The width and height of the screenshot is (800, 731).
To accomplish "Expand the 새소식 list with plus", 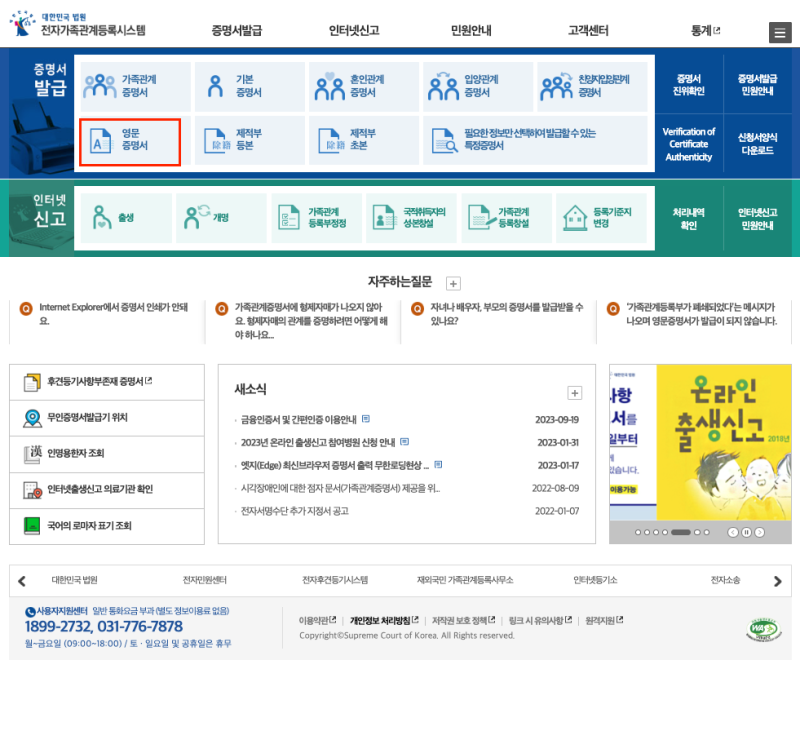I will pyautogui.click(x=574, y=393).
